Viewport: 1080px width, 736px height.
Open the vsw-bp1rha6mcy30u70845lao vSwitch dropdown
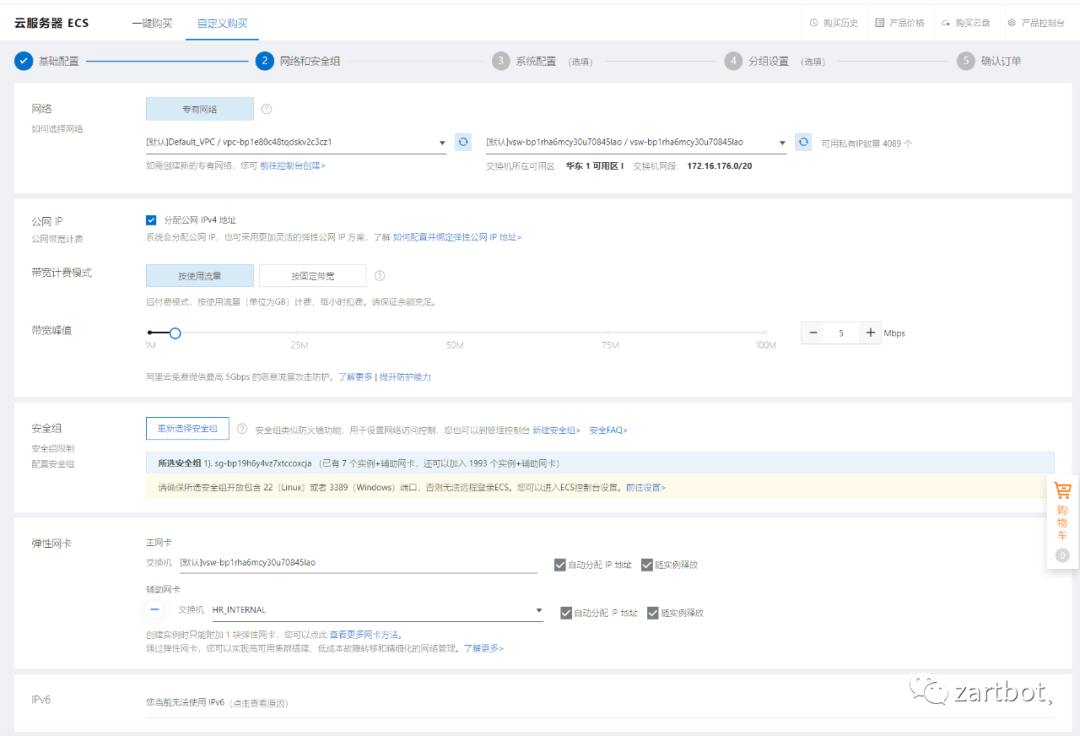click(x=636, y=142)
